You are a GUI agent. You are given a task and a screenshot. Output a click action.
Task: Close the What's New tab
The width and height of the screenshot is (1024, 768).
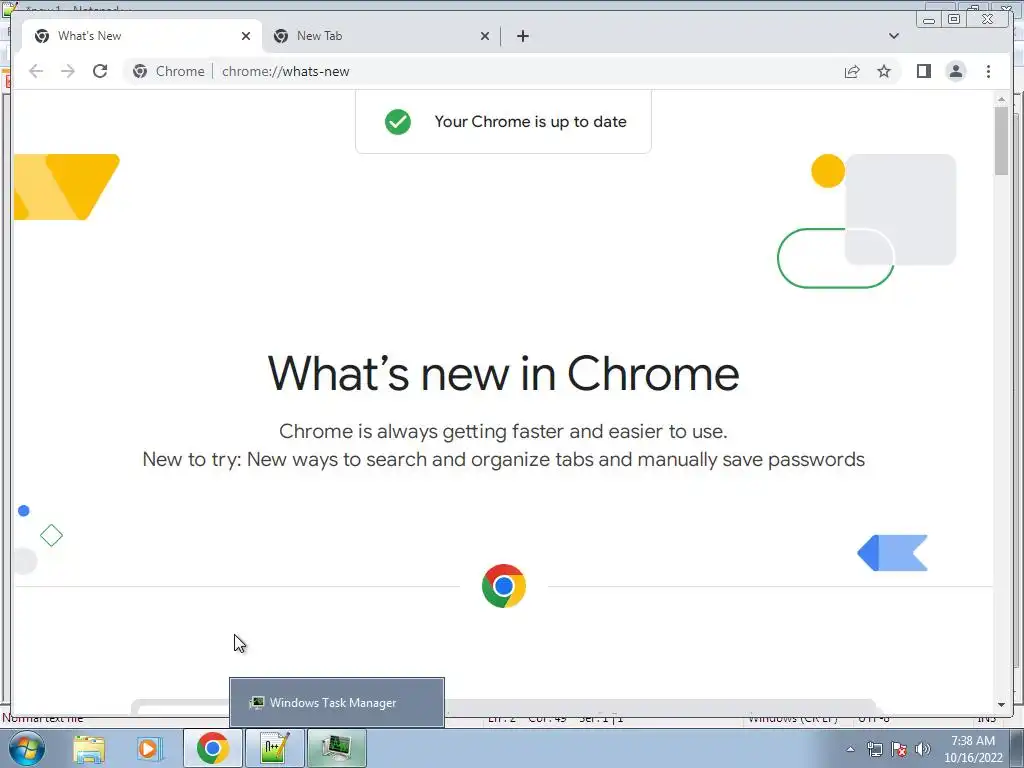pos(246,36)
